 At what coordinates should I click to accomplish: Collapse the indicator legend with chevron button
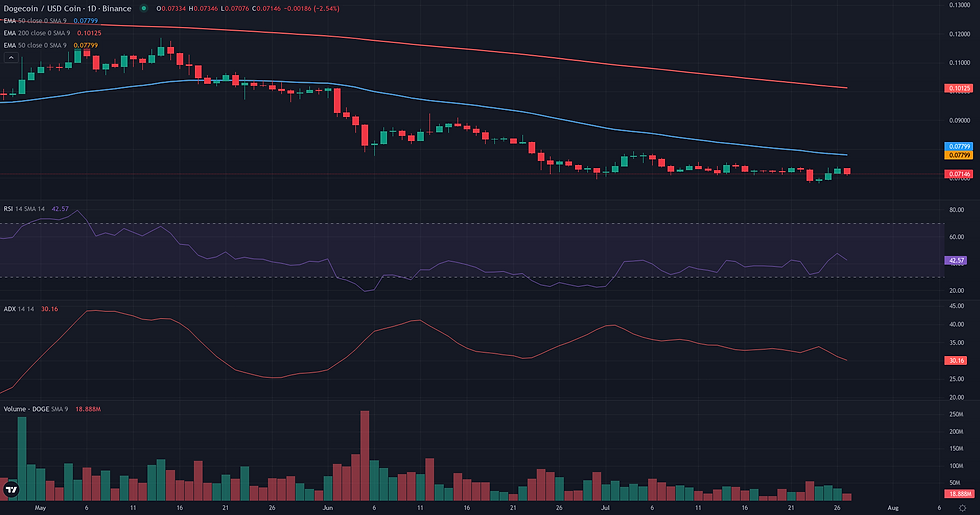[11, 58]
